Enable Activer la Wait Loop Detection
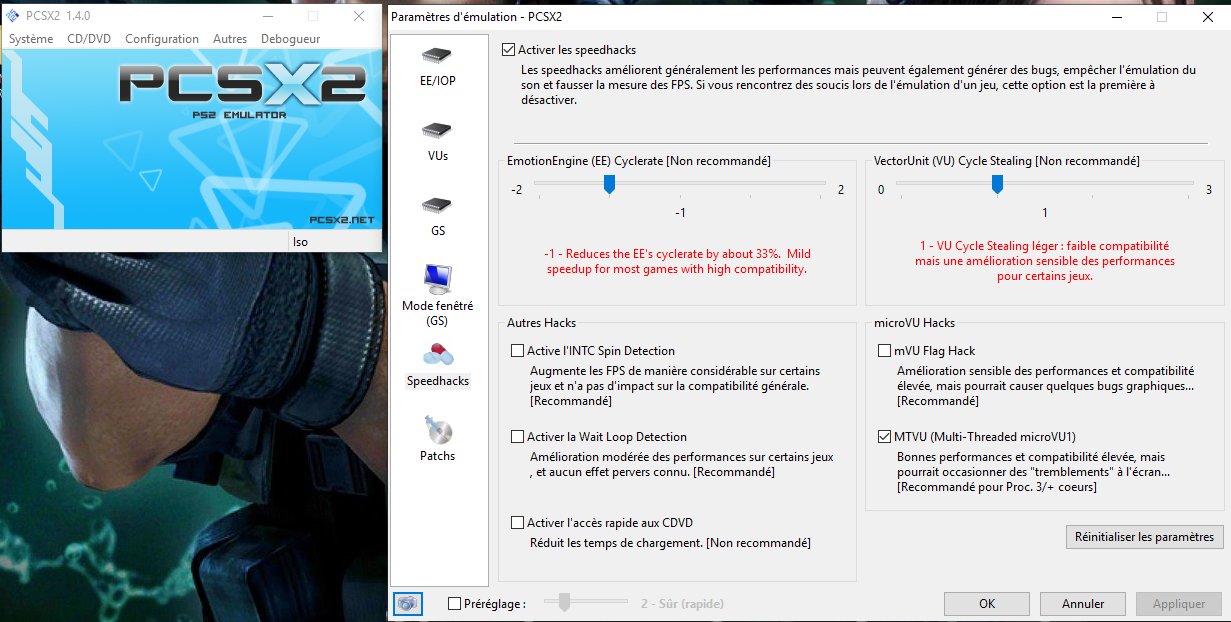The width and height of the screenshot is (1231, 622). [x=517, y=437]
